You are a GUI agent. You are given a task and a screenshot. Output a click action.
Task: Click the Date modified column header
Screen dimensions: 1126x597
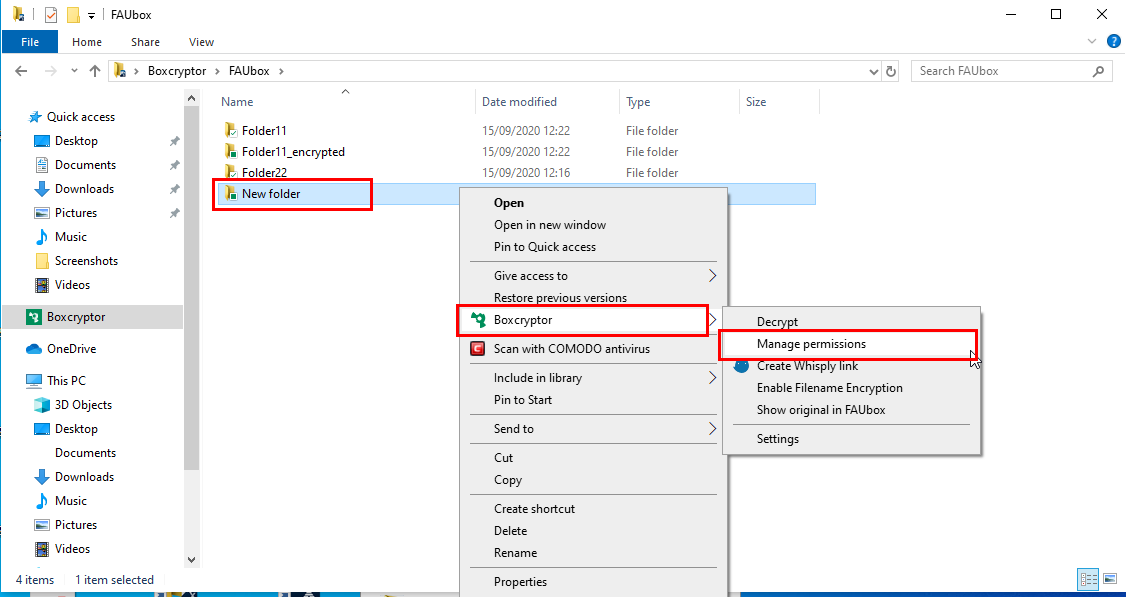coord(519,102)
